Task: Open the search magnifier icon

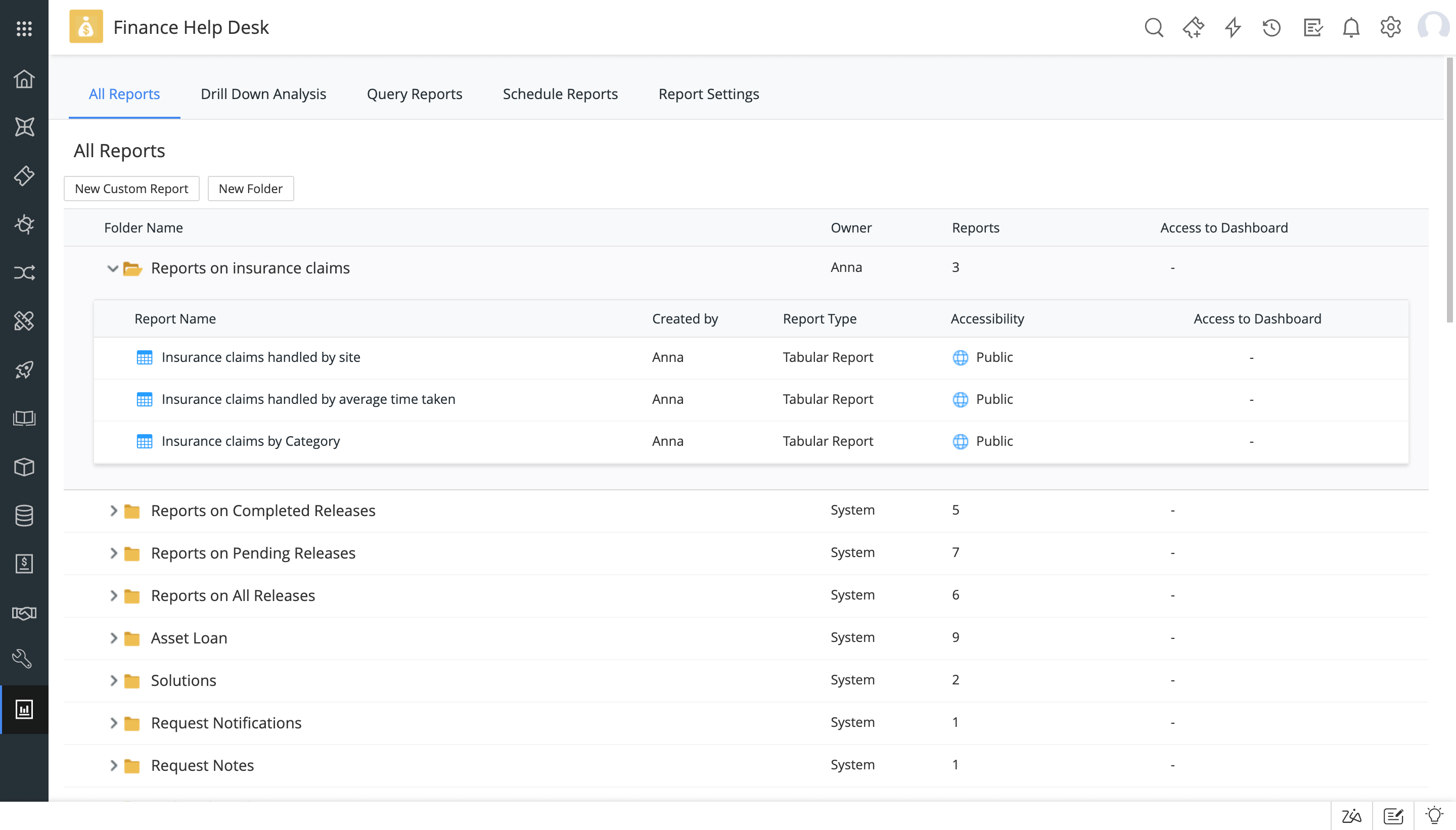Action: point(1153,27)
